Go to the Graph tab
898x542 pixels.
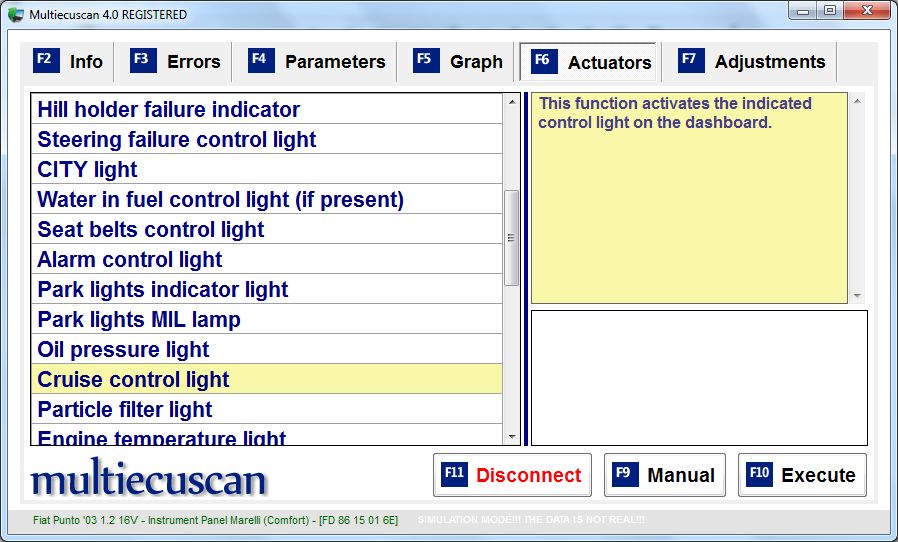tap(458, 61)
